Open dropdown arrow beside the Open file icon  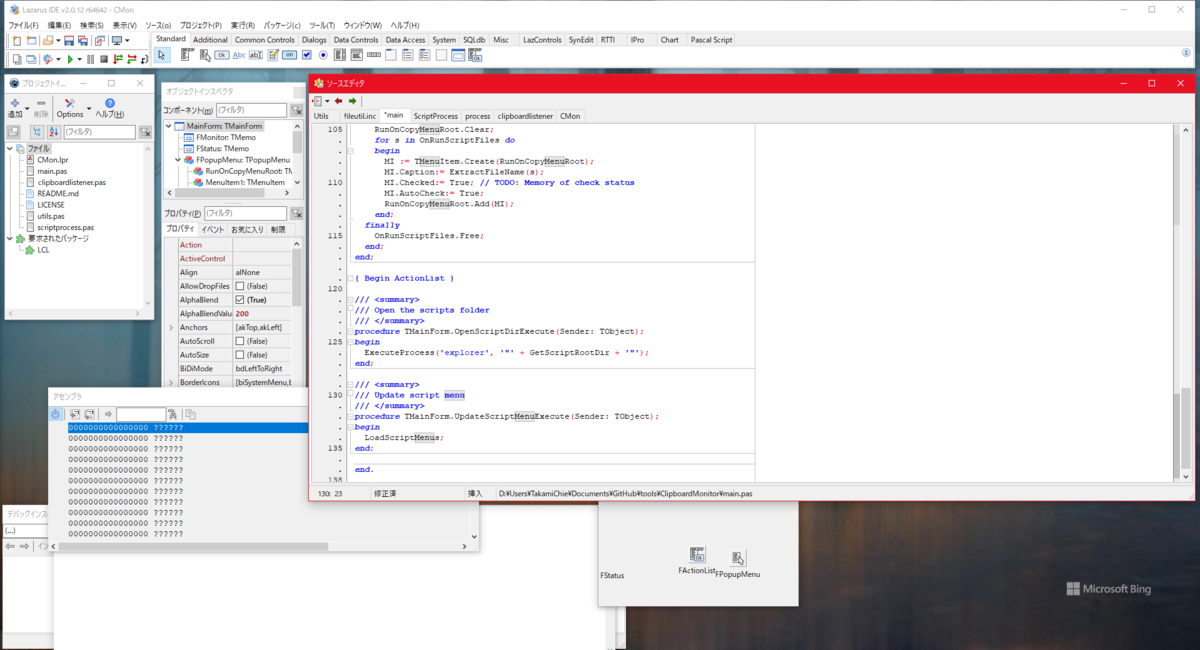point(58,41)
